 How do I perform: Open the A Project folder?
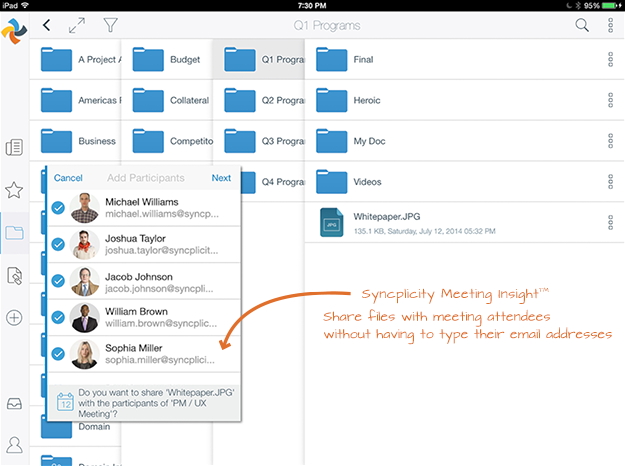(75, 59)
